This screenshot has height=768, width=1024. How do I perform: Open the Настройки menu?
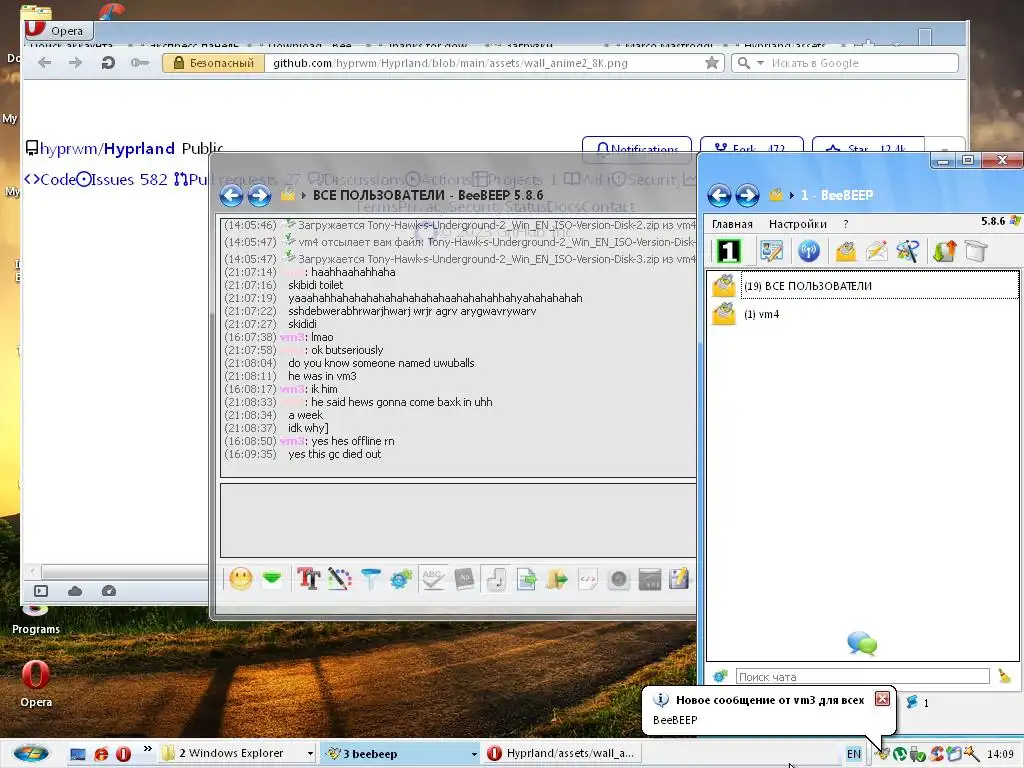coord(798,224)
